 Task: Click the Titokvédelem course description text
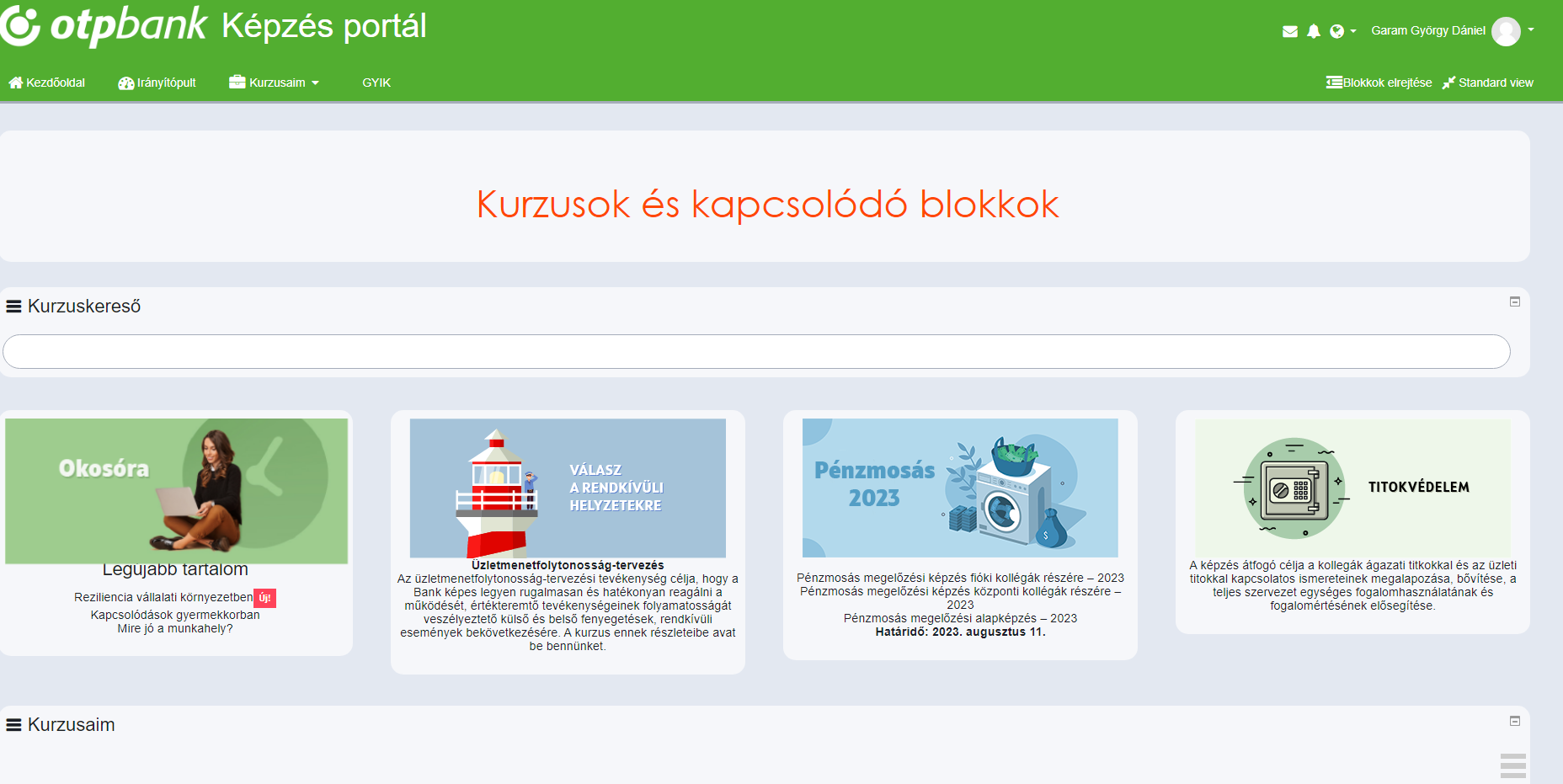1352,585
